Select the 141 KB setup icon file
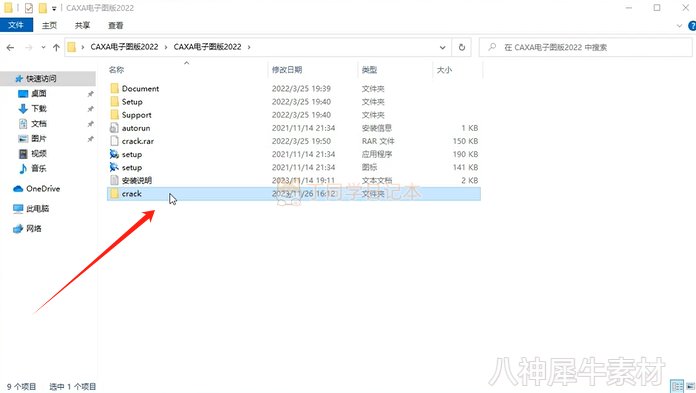 pos(114,167)
